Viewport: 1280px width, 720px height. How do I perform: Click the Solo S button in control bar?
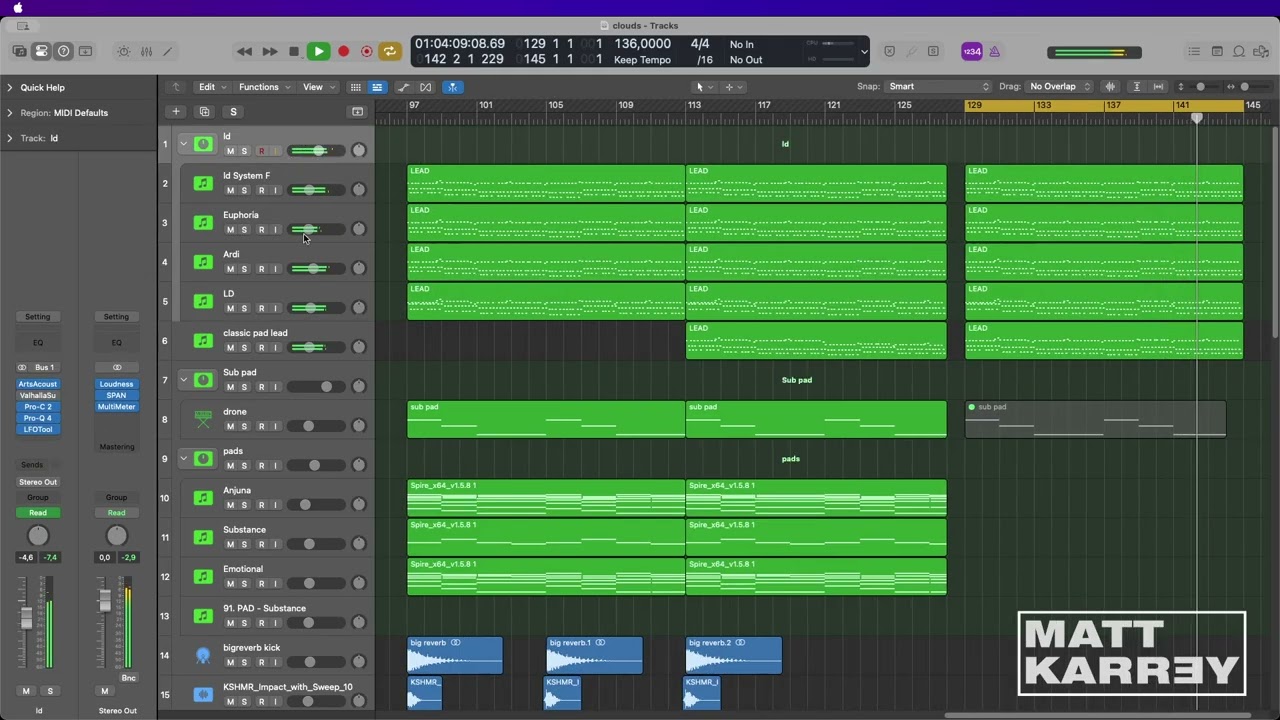click(x=933, y=51)
